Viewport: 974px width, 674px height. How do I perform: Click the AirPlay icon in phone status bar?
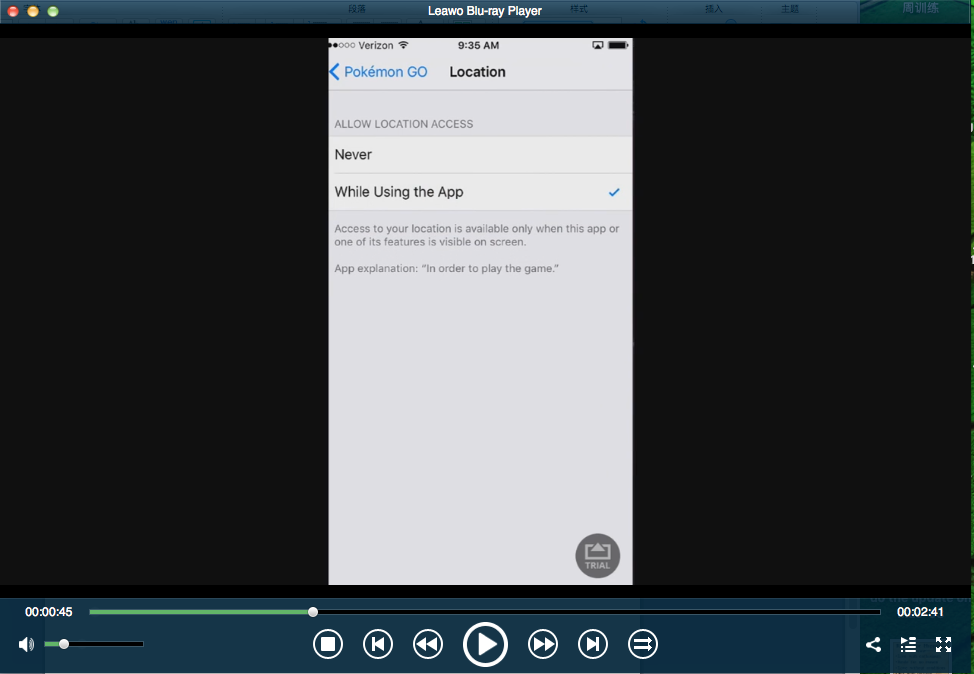(598, 45)
